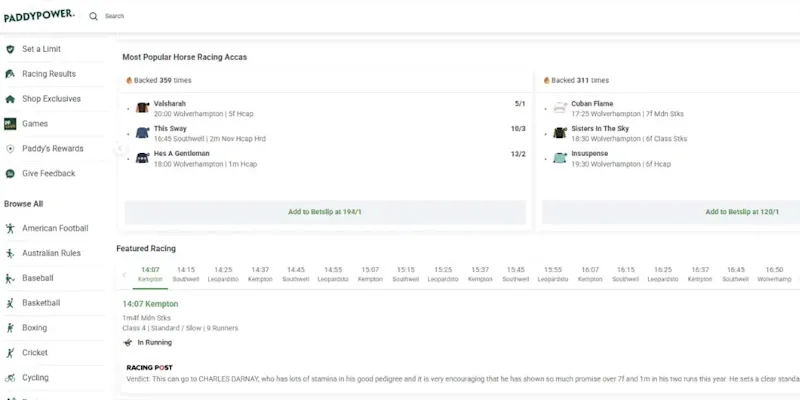Browse Cycling
Viewport: 800px width, 400px height.
point(35,378)
